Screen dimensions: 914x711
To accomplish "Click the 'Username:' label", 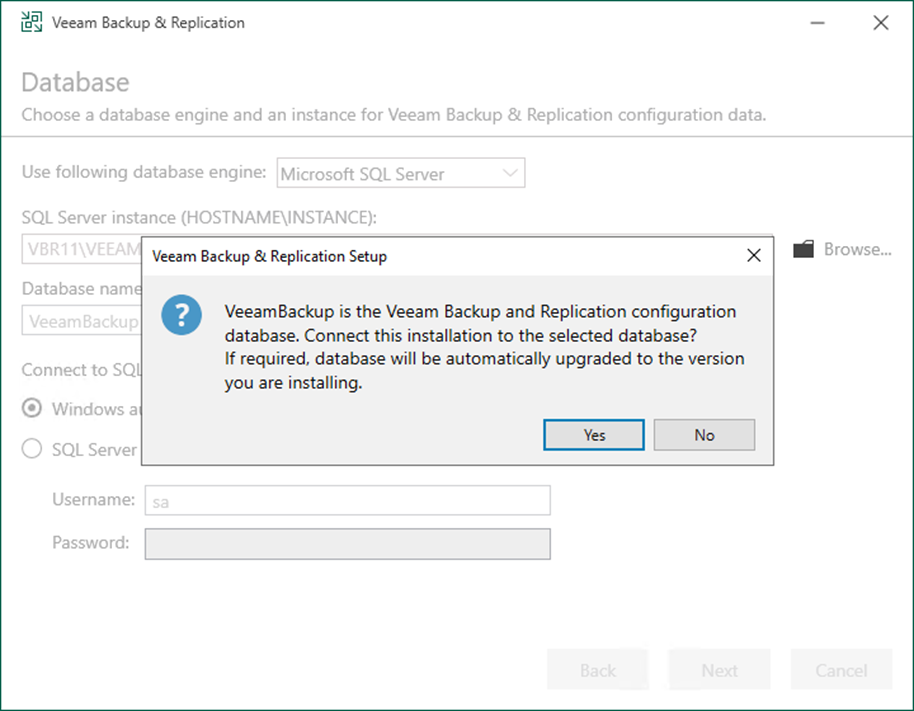I will click(93, 499).
